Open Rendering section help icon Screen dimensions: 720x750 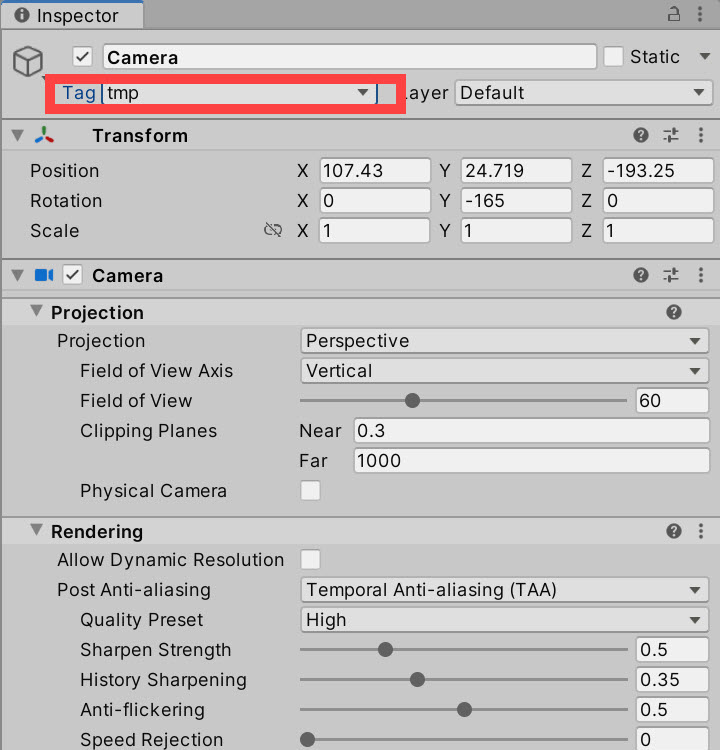674,531
